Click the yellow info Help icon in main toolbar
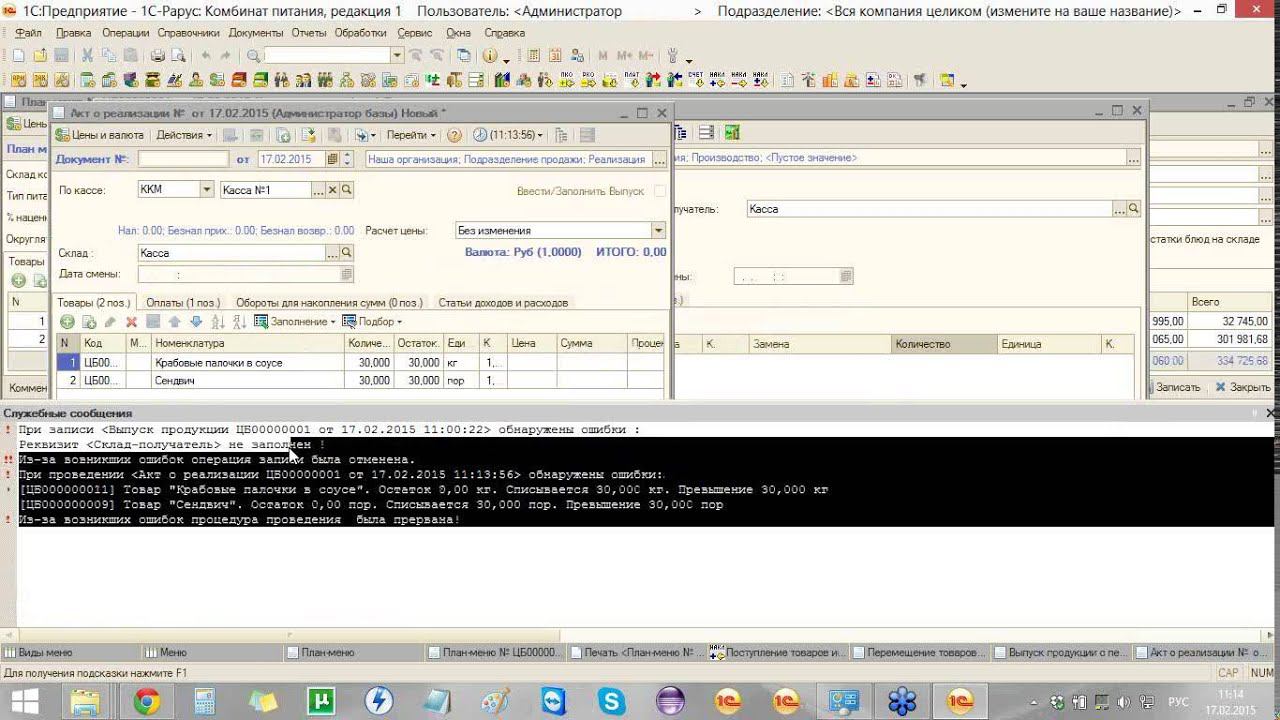 (x=492, y=56)
